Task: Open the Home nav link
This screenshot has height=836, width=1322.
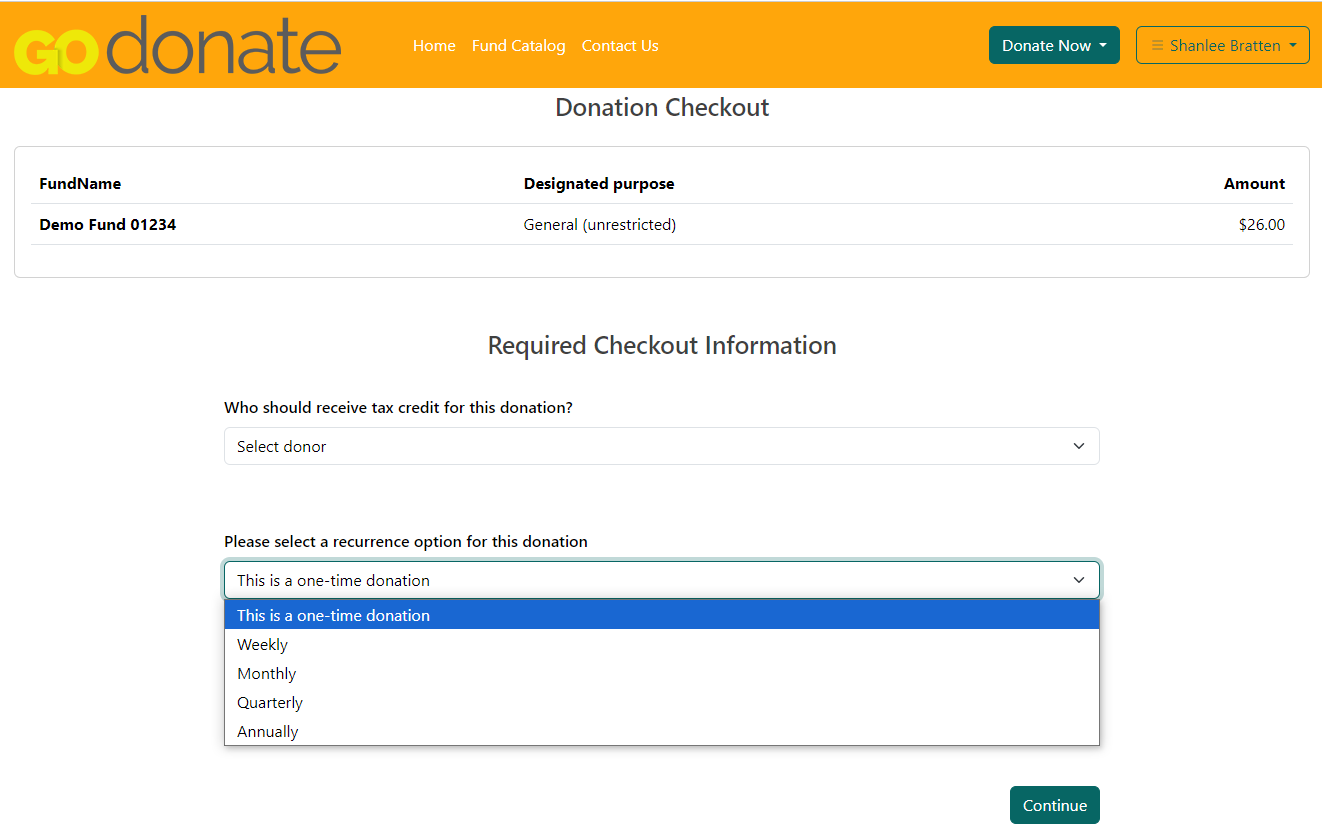Action: coord(434,46)
